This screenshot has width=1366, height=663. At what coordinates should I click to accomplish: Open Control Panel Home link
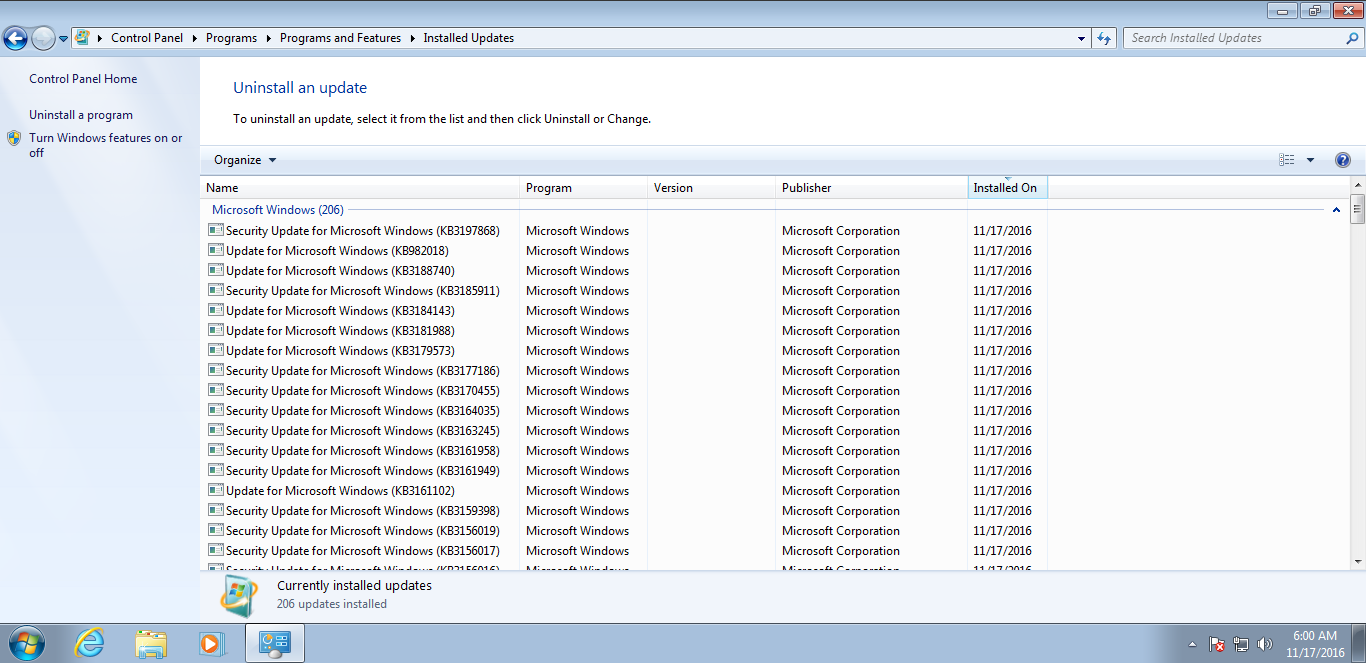point(83,79)
